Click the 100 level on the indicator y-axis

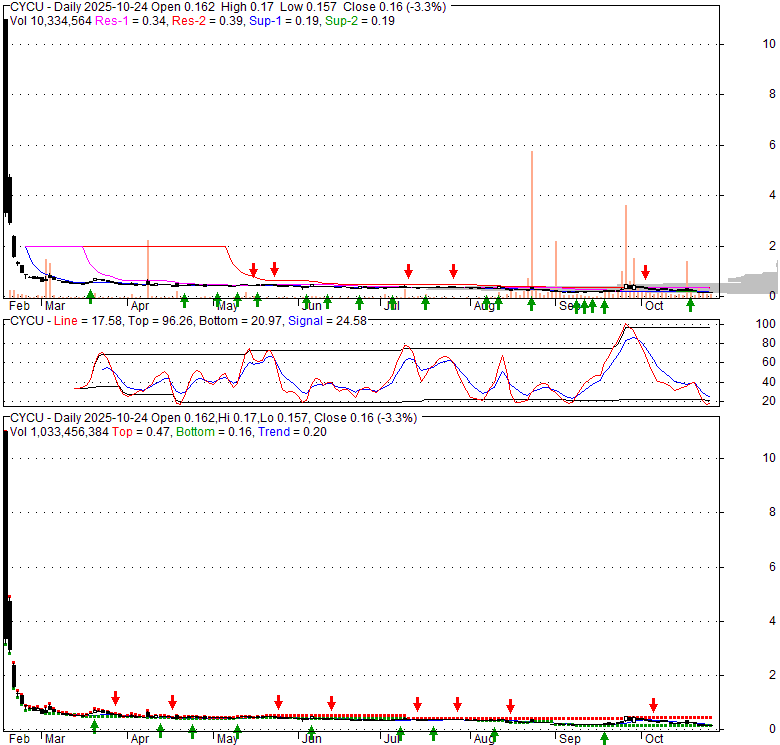(766, 324)
